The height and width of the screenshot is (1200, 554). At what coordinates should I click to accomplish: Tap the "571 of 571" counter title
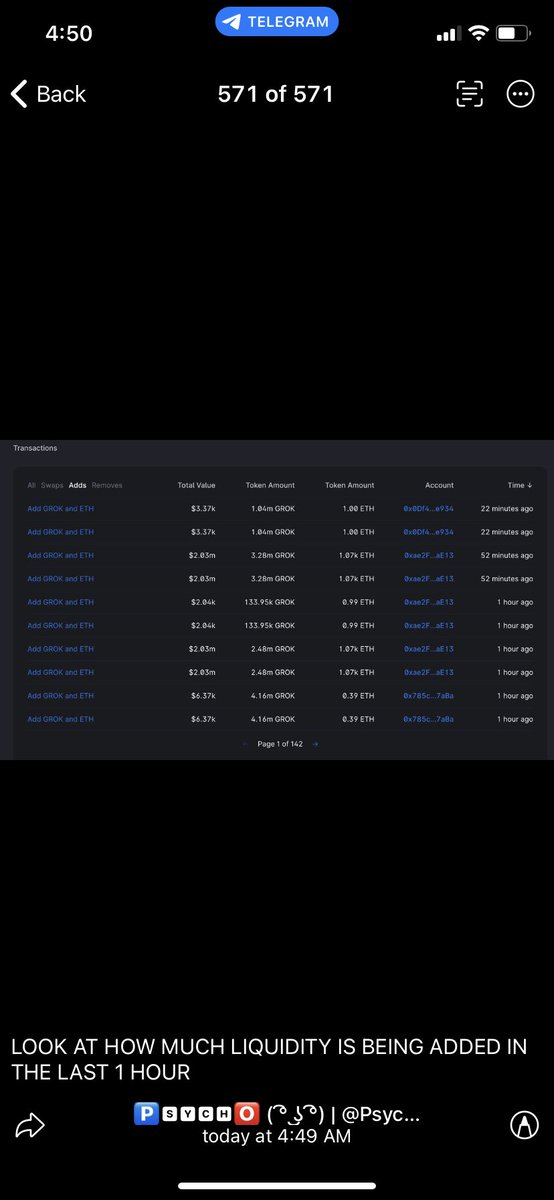[x=276, y=94]
